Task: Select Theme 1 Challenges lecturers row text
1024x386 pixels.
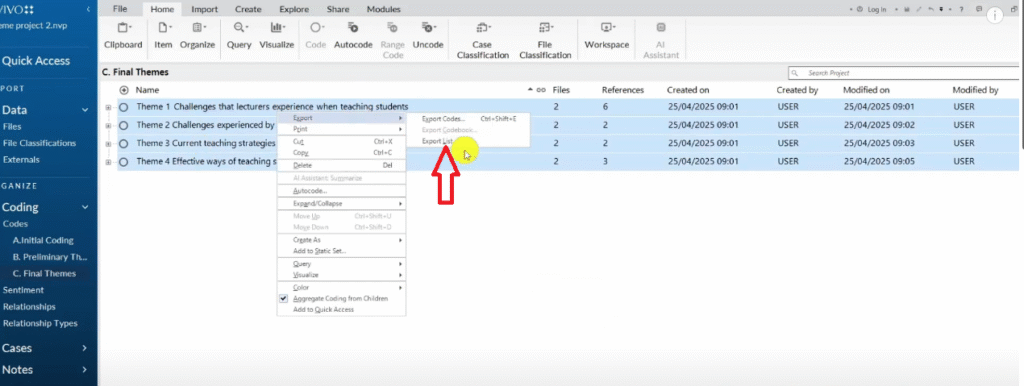Action: 272,106
